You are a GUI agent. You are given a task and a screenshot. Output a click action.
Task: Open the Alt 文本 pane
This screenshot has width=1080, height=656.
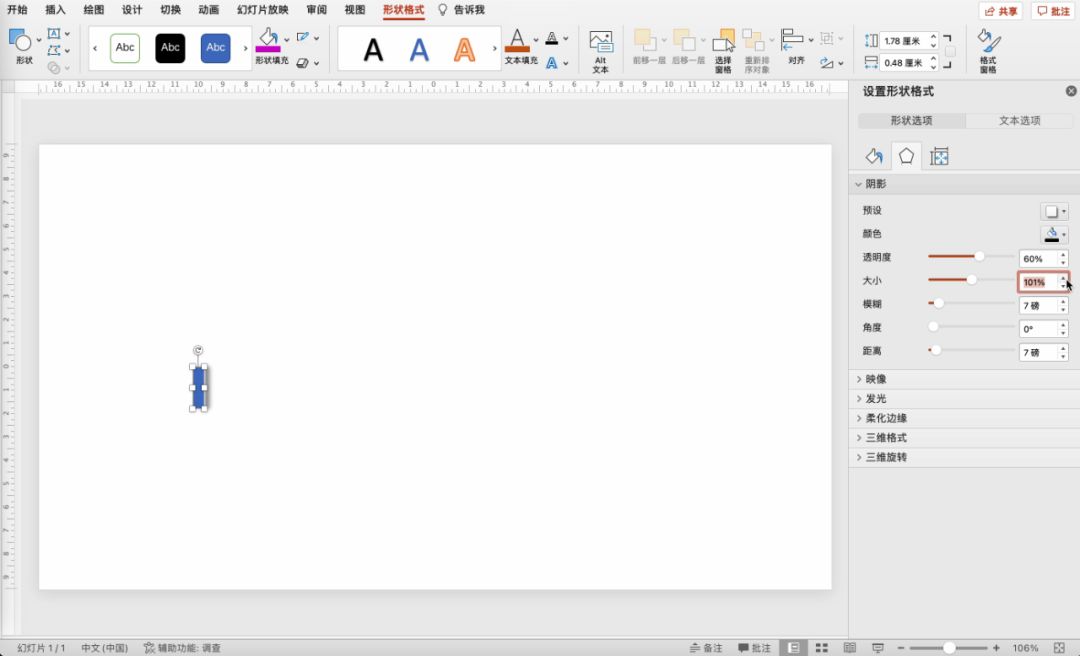pyautogui.click(x=601, y=51)
